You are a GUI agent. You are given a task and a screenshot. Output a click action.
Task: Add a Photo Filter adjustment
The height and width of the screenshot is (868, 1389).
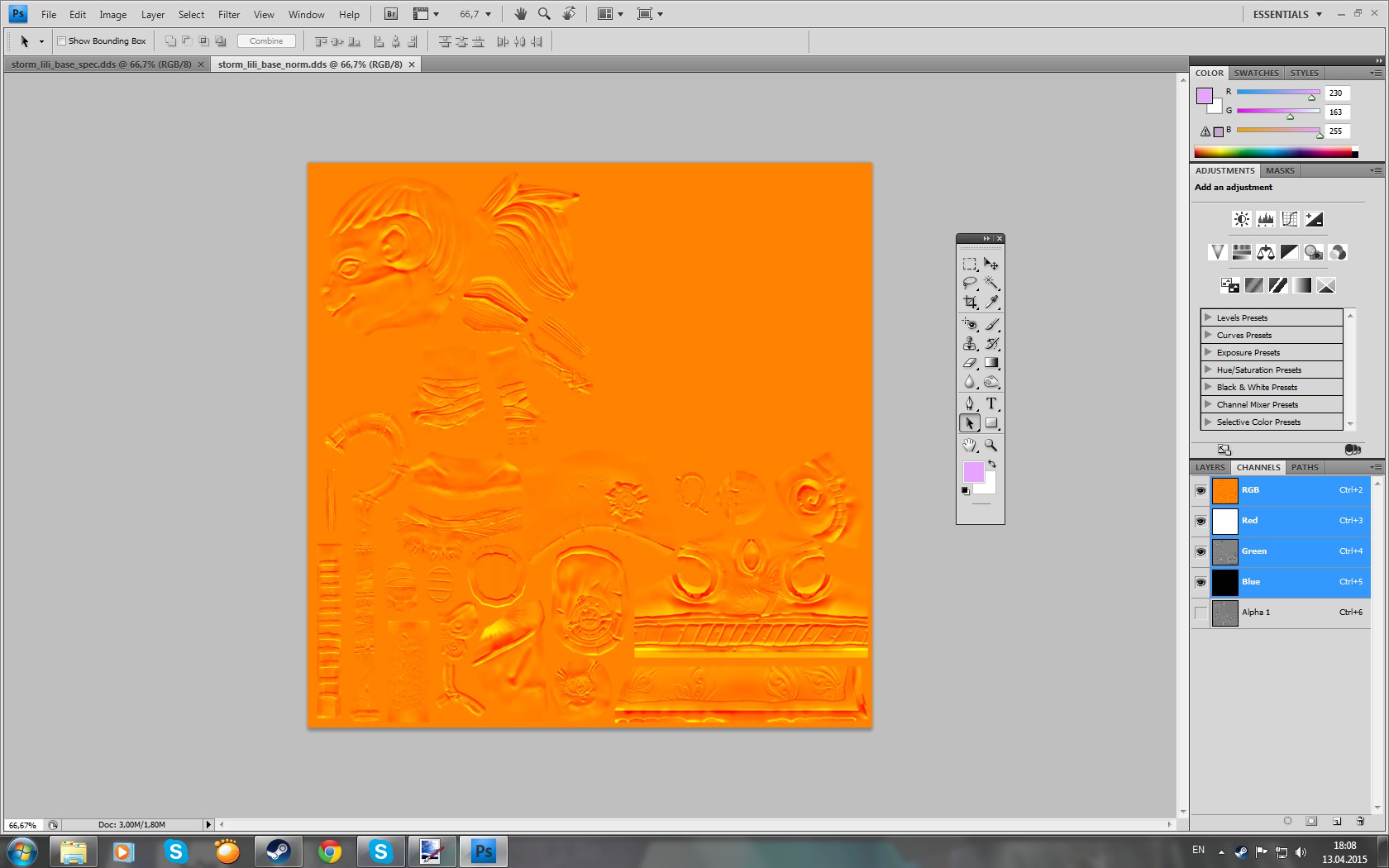click(x=1314, y=252)
